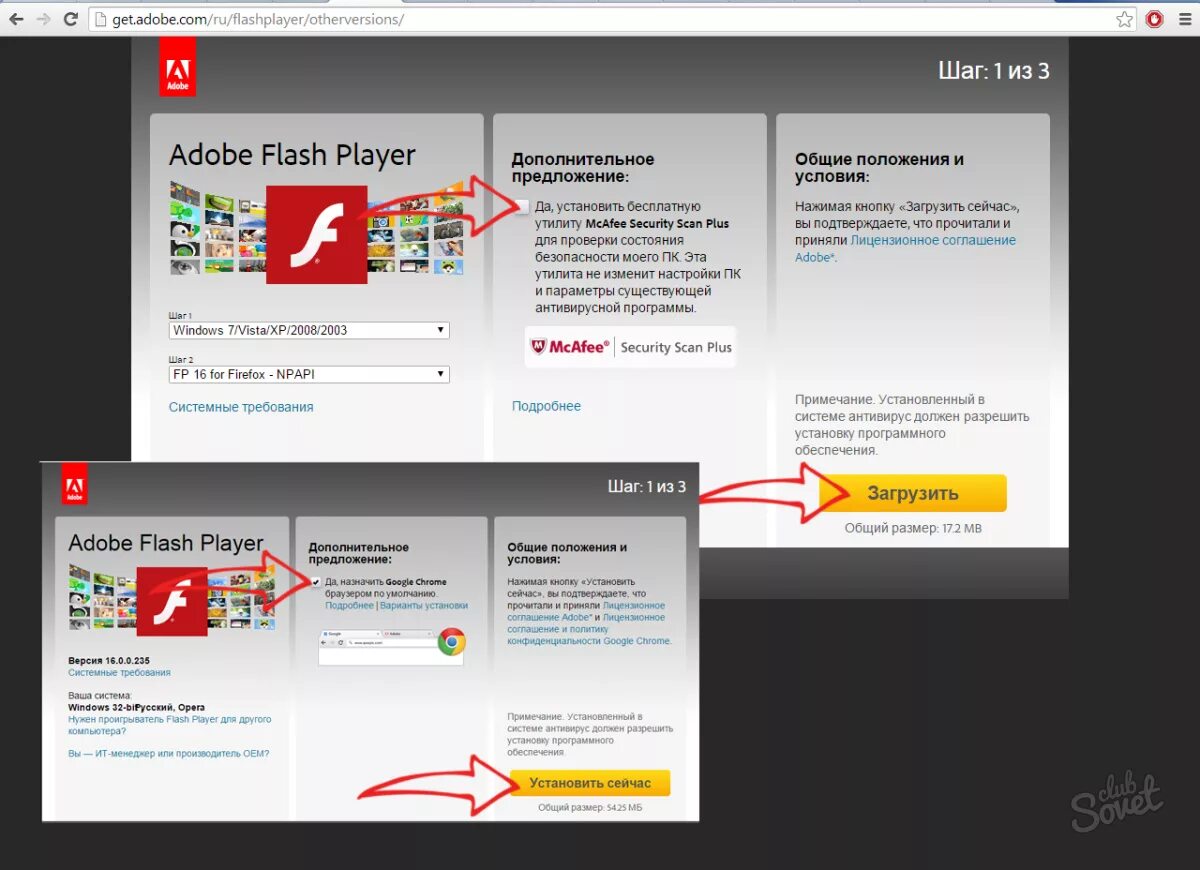Screen dimensions: 1200x870
Task: Open the Windows 7/Vista/XP operating system dropdown
Action: (x=309, y=330)
